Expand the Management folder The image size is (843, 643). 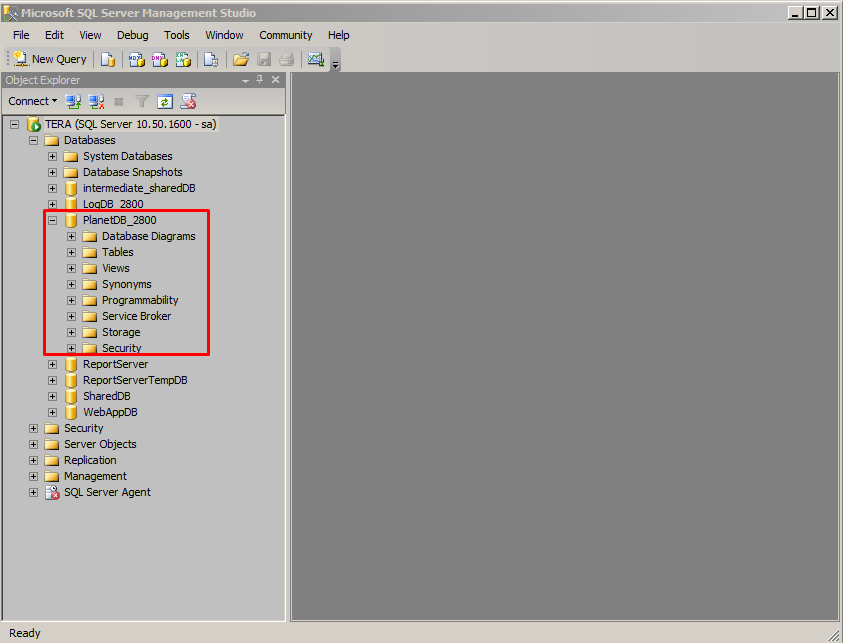click(x=33, y=476)
